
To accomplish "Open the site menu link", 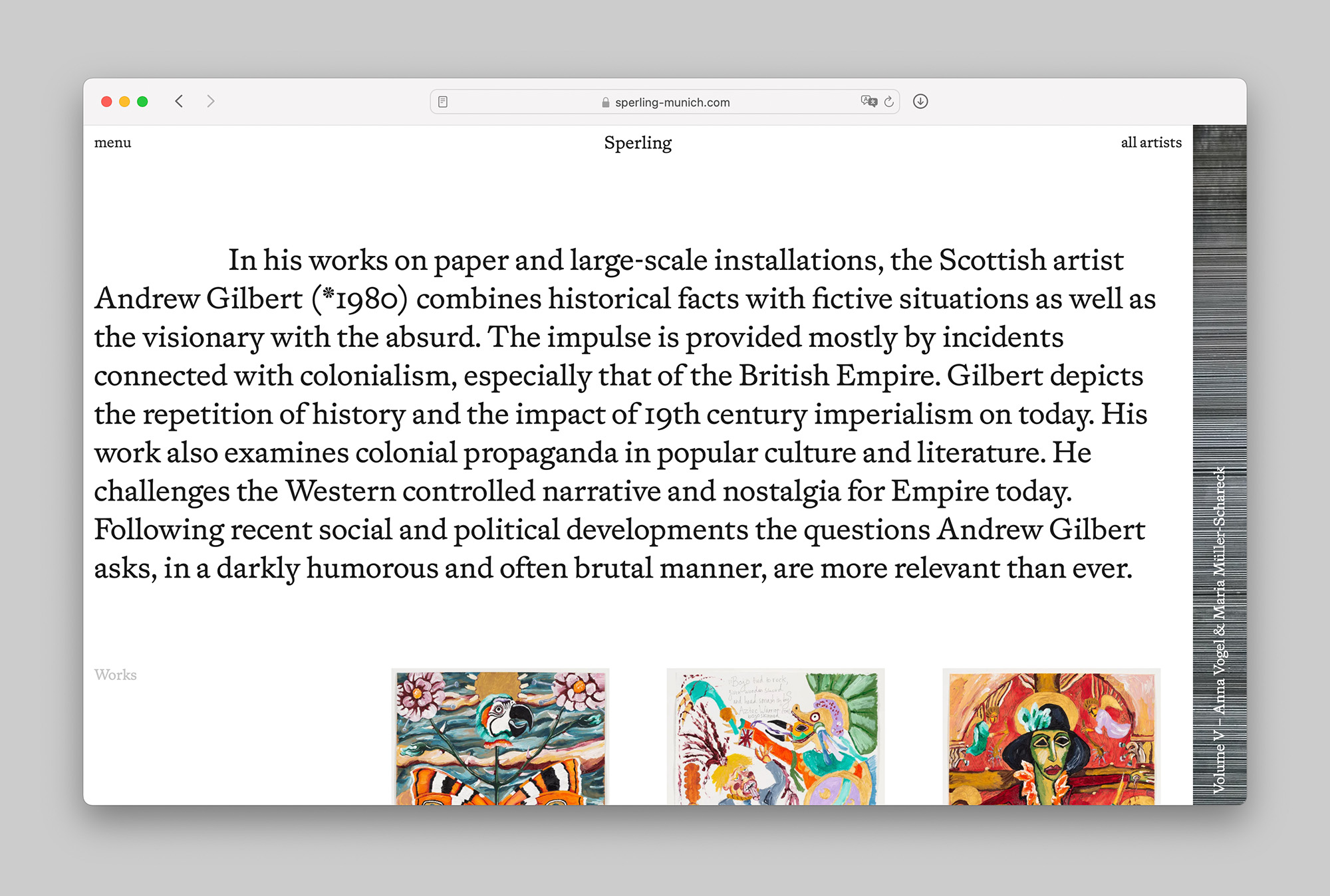I will tap(112, 142).
